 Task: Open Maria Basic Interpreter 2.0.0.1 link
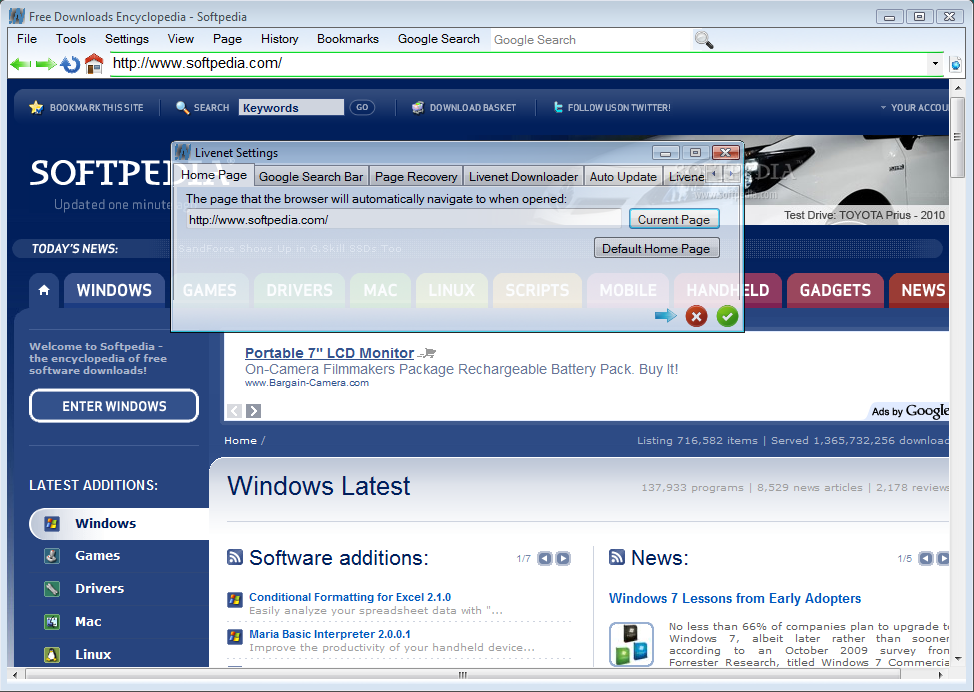330,634
